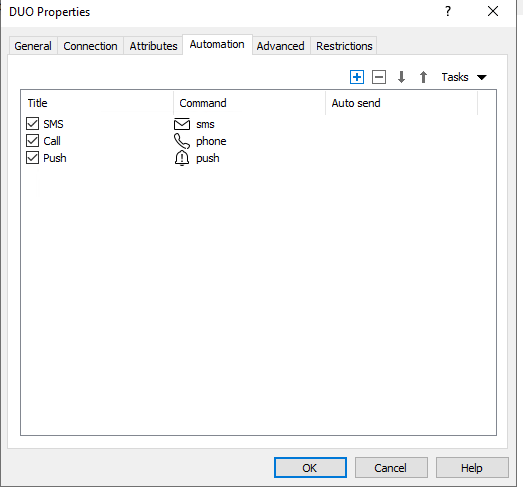Viewport: 523px width, 487px height.
Task: Click the bell icon beside push
Action: [x=182, y=158]
